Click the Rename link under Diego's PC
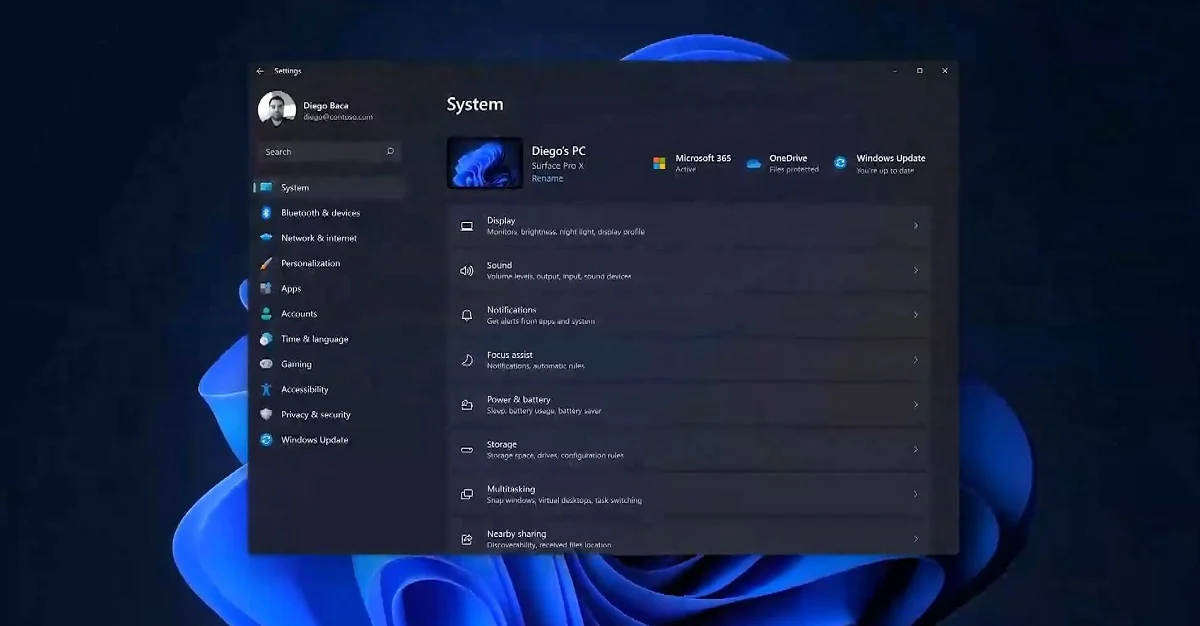 [x=547, y=179]
